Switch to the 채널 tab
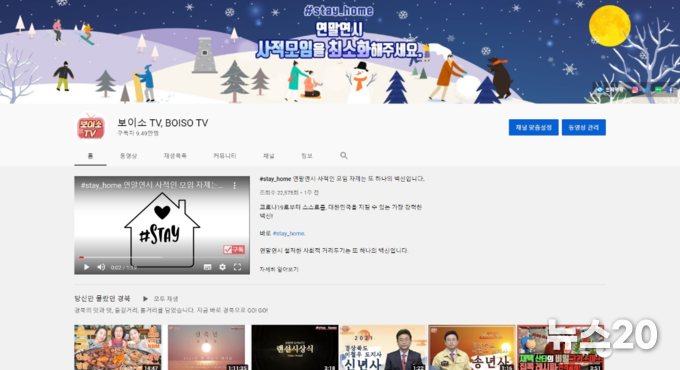This screenshot has height=370, width=680. pos(269,156)
